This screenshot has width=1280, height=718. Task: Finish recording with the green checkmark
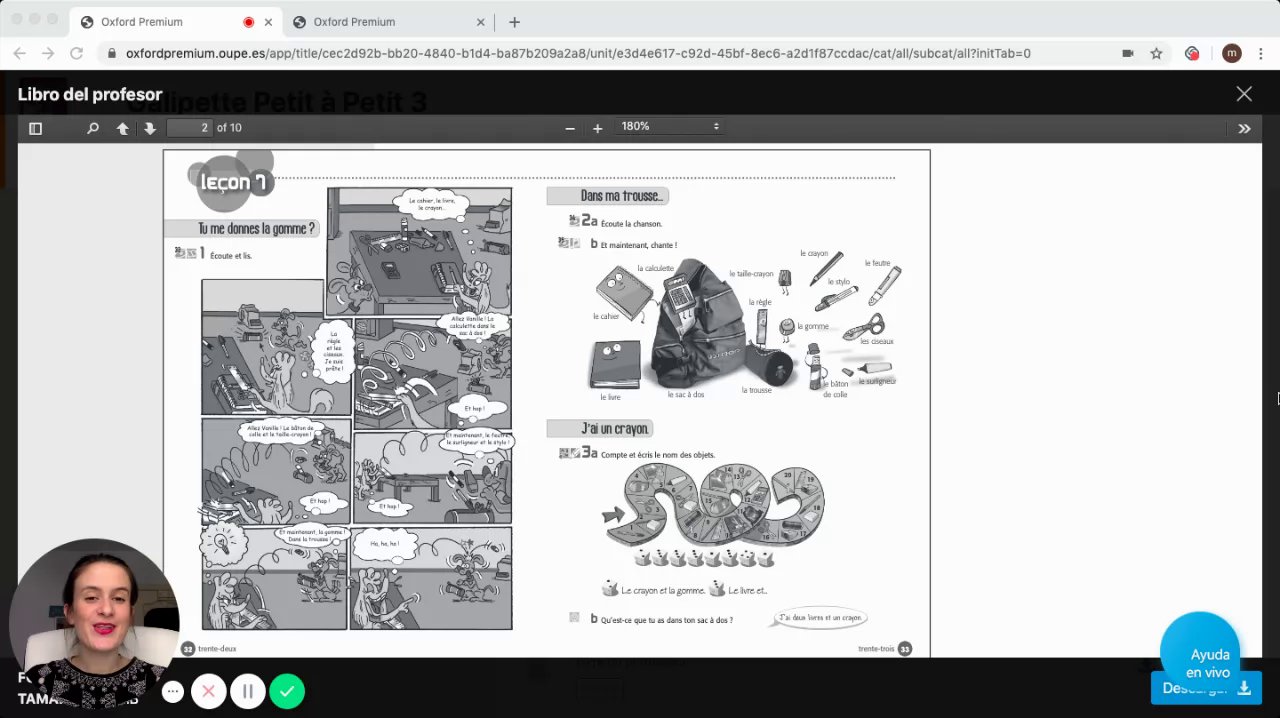tap(287, 691)
